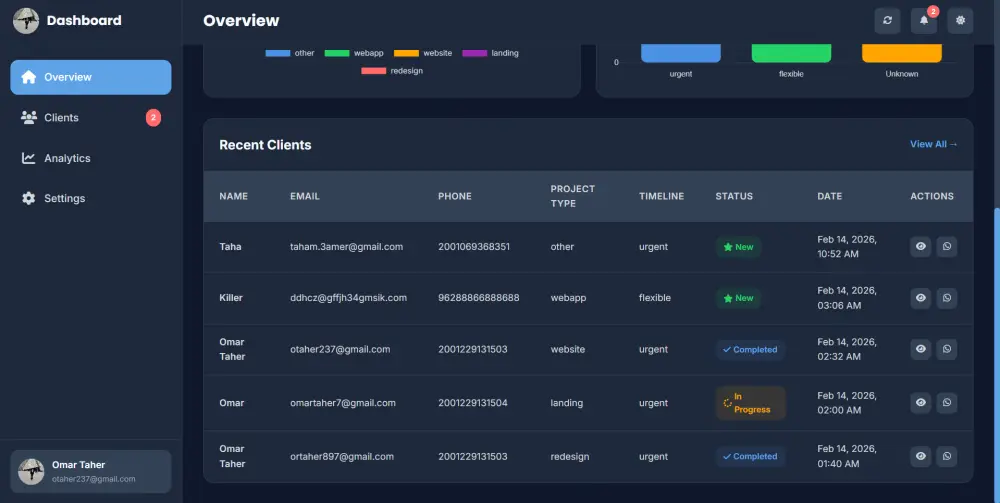The image size is (1000, 503).
Task: Open WhatsApp for ortaher897@gmail.com row
Action: tap(946, 456)
